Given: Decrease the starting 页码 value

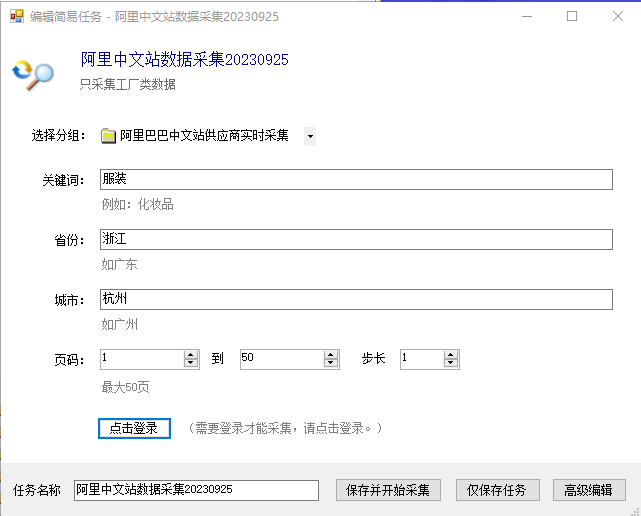Looking at the screenshot, I should (x=191, y=363).
